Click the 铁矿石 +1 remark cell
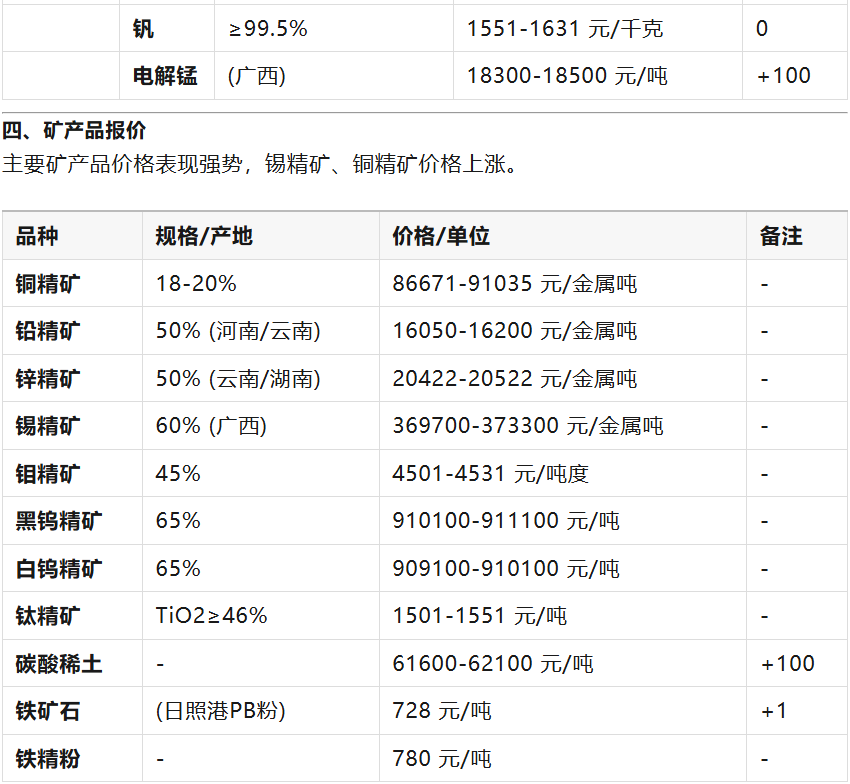The height and width of the screenshot is (784, 850). (x=774, y=711)
